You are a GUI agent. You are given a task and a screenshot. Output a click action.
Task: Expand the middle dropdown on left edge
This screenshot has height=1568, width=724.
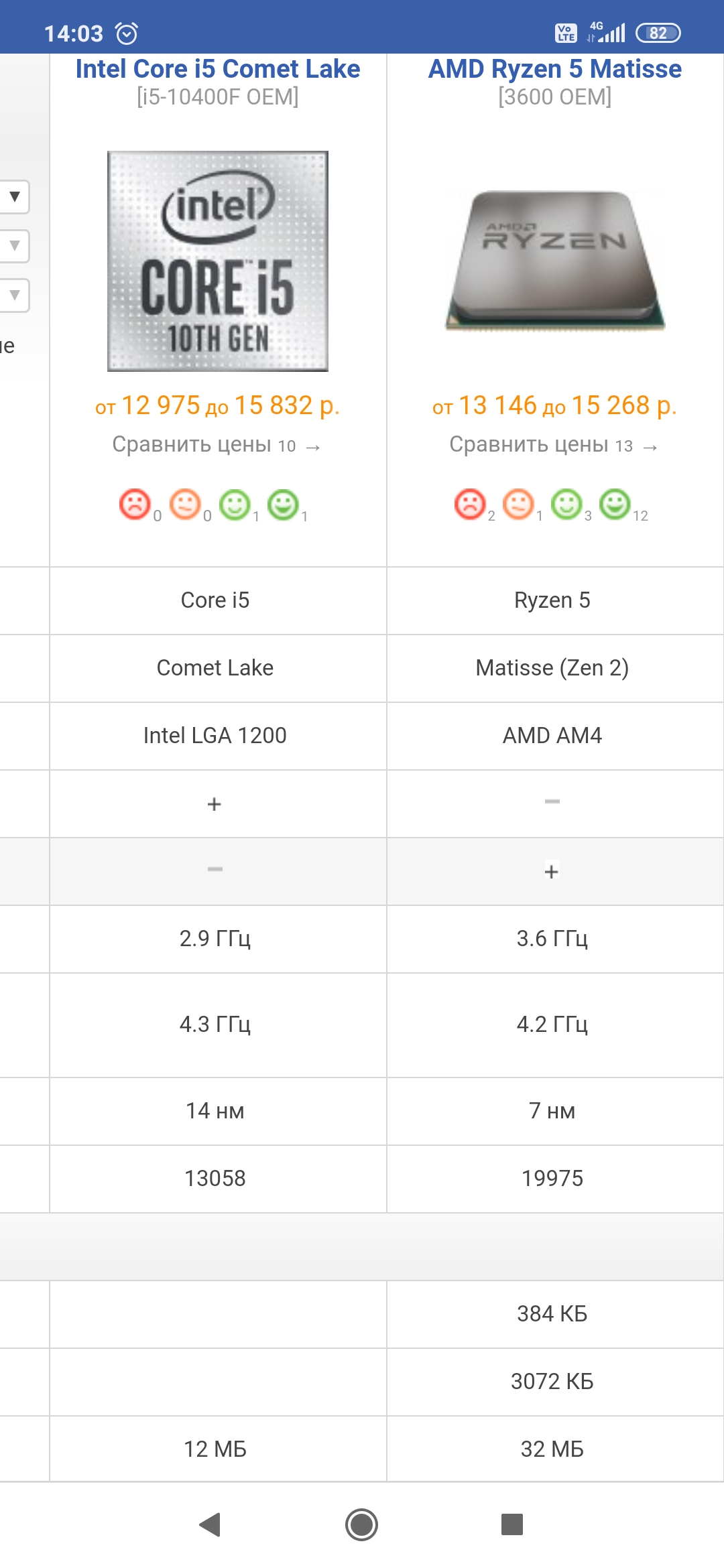(15, 246)
